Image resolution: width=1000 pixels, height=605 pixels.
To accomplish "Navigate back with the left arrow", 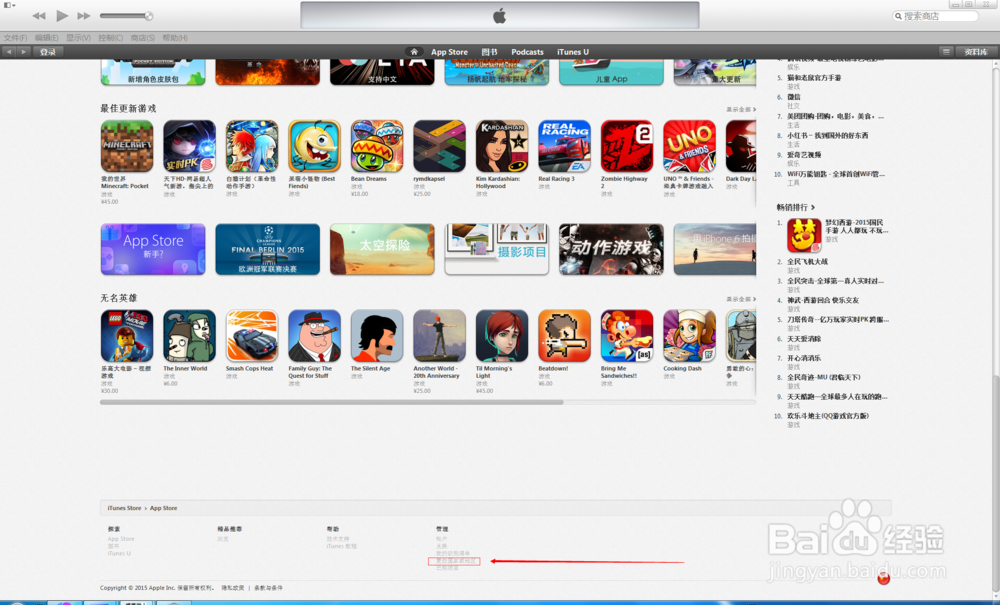I will tap(10, 52).
